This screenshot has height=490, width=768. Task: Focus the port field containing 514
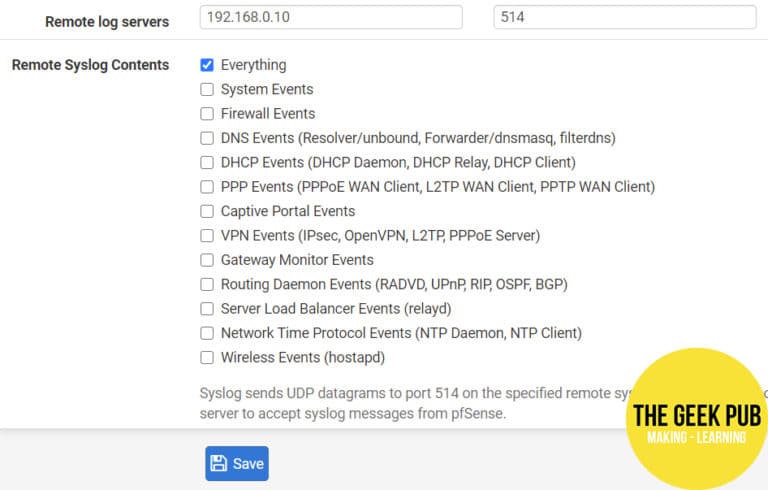[624, 18]
